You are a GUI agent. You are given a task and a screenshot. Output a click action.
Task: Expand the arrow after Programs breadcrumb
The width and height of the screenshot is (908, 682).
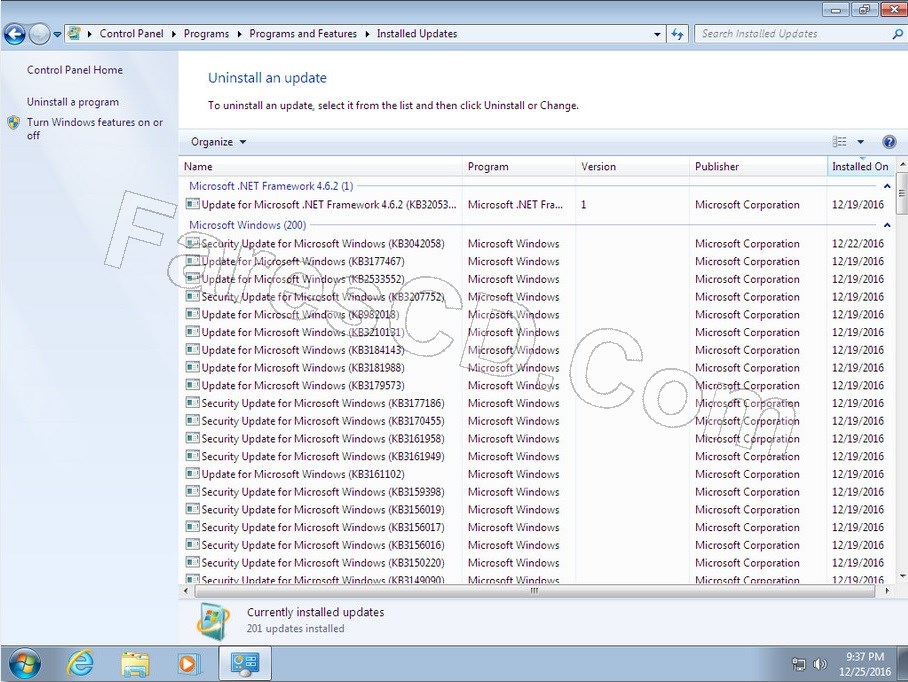click(x=239, y=34)
